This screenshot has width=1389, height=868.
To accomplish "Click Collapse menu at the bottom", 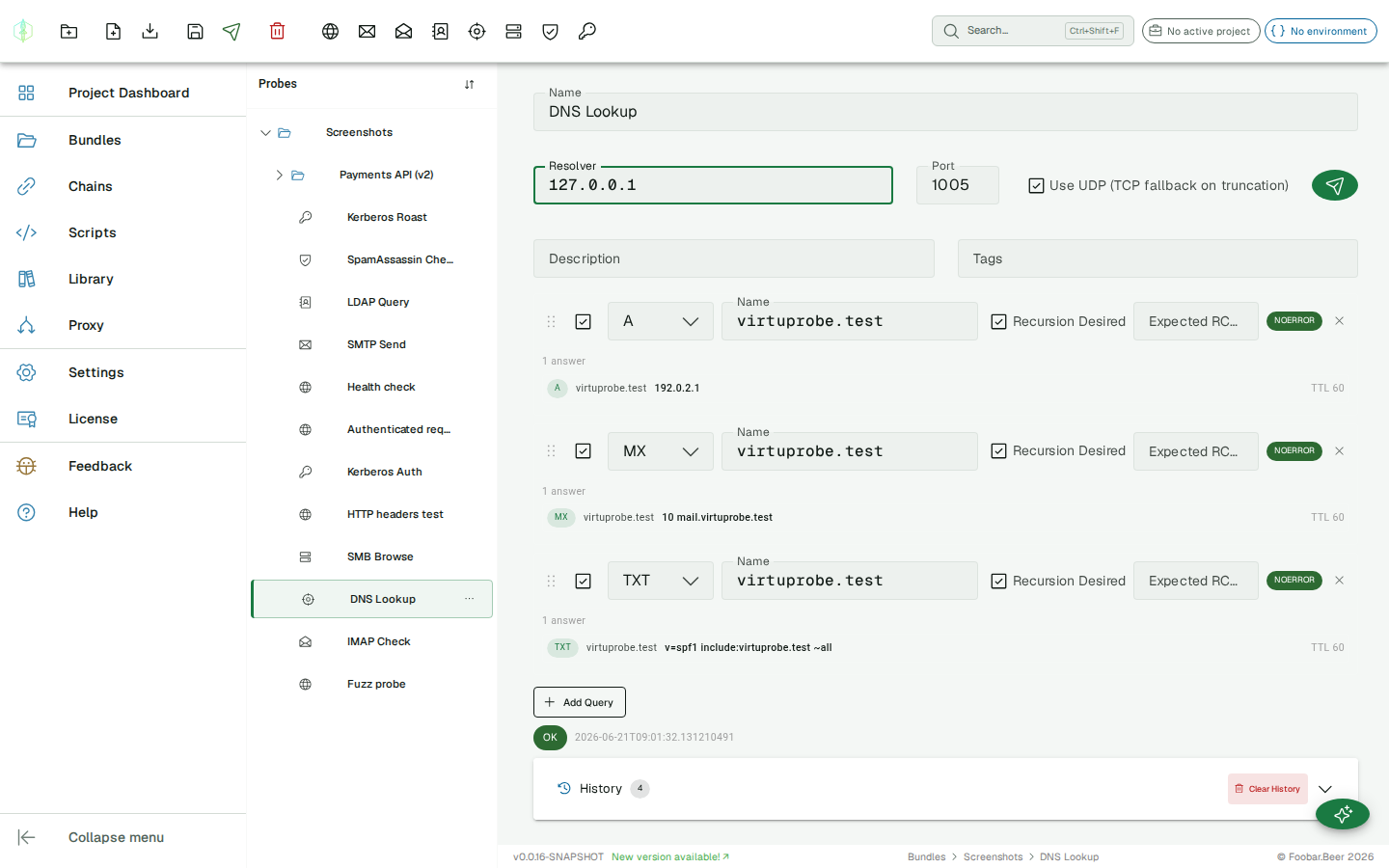I will point(123,837).
